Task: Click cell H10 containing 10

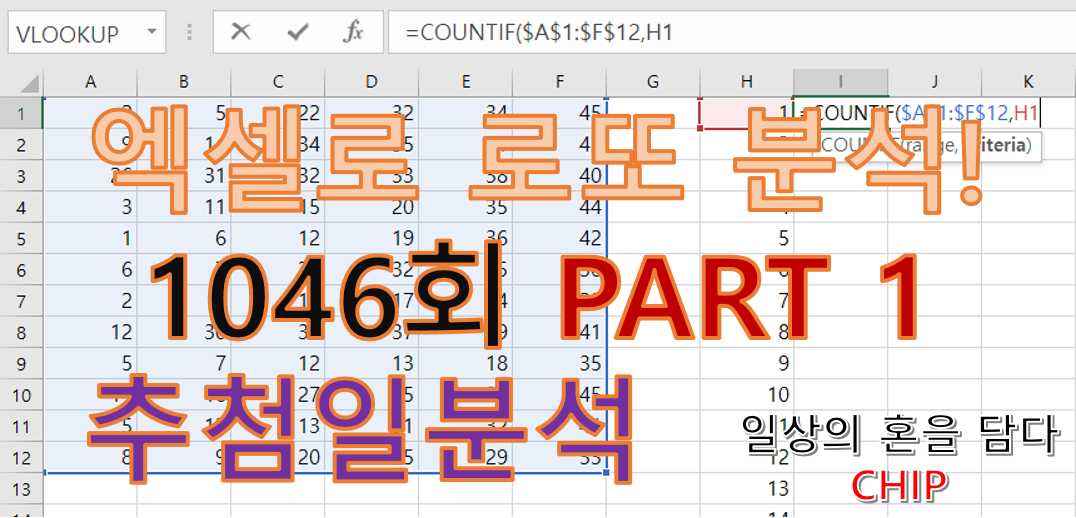Action: pyautogui.click(x=747, y=395)
